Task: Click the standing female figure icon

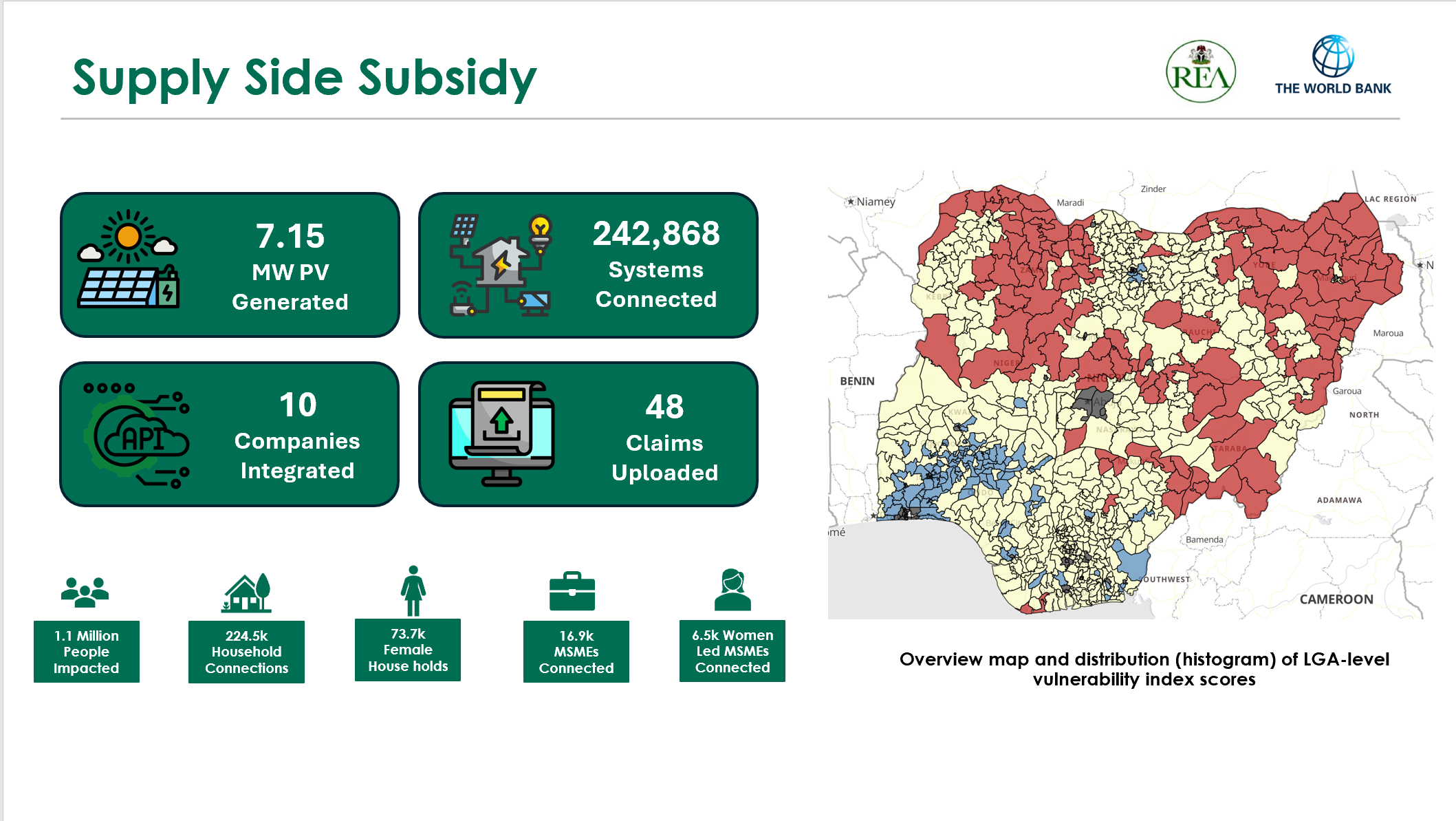Action: 413,591
